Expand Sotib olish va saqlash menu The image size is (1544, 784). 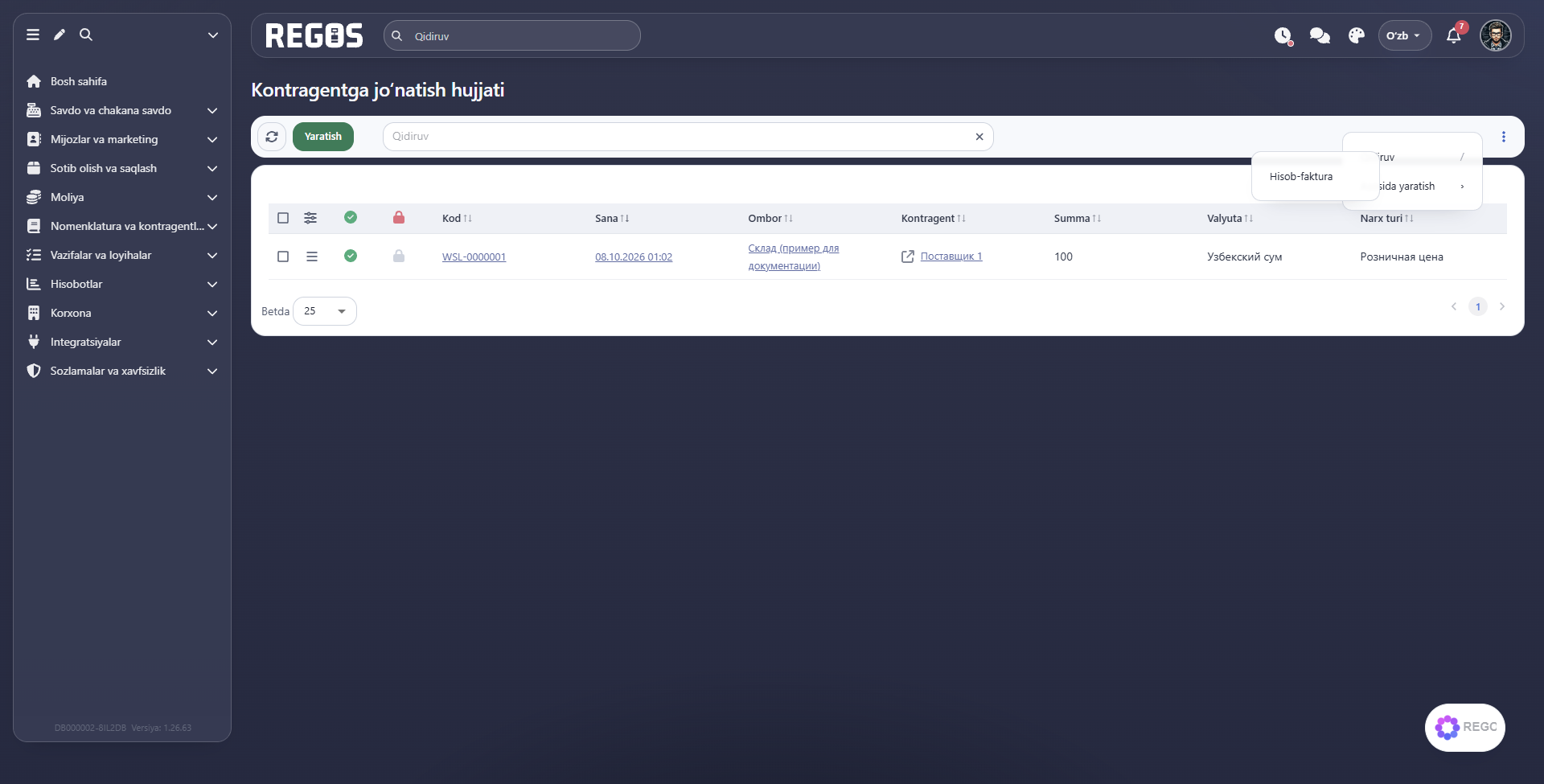point(122,168)
